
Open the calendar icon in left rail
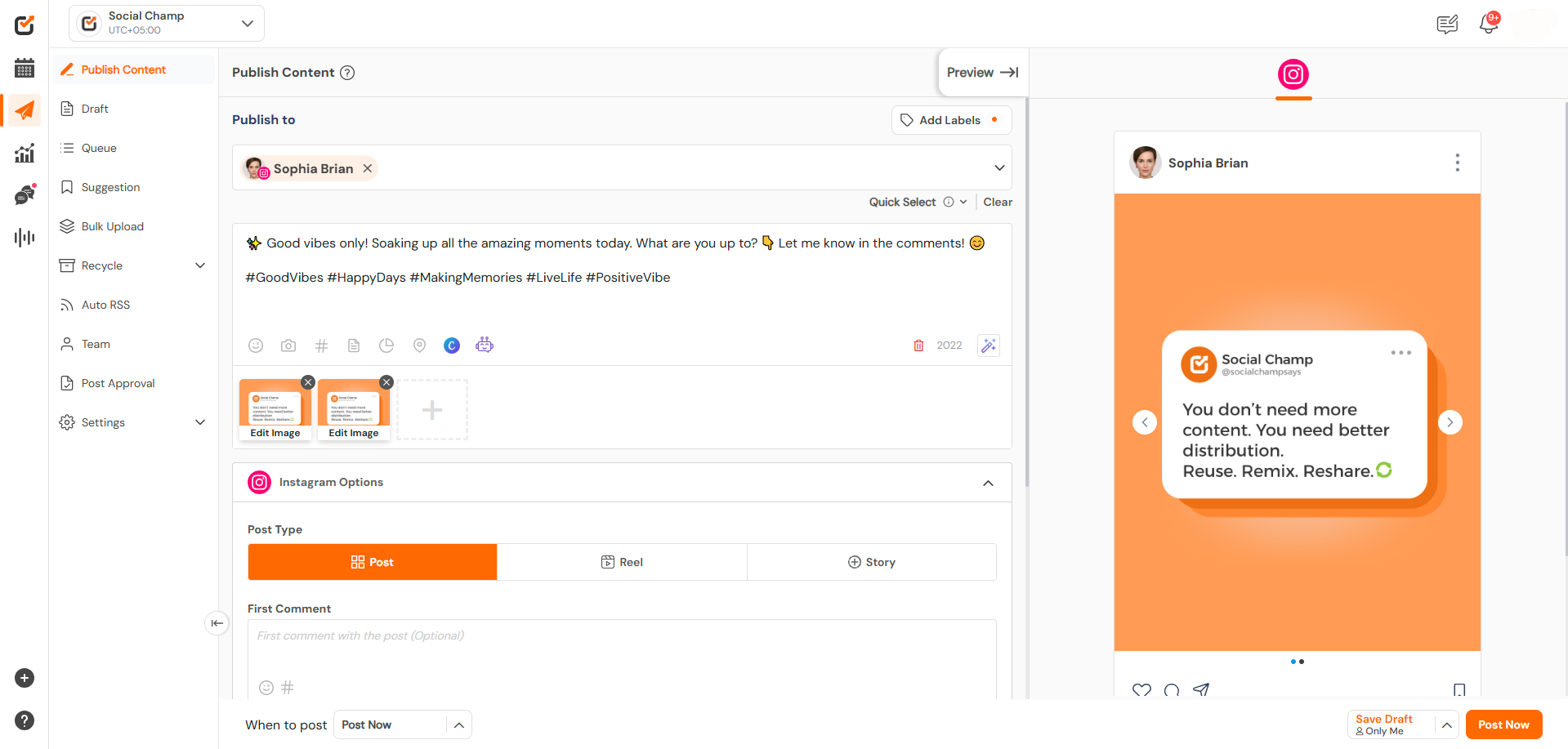[x=25, y=68]
